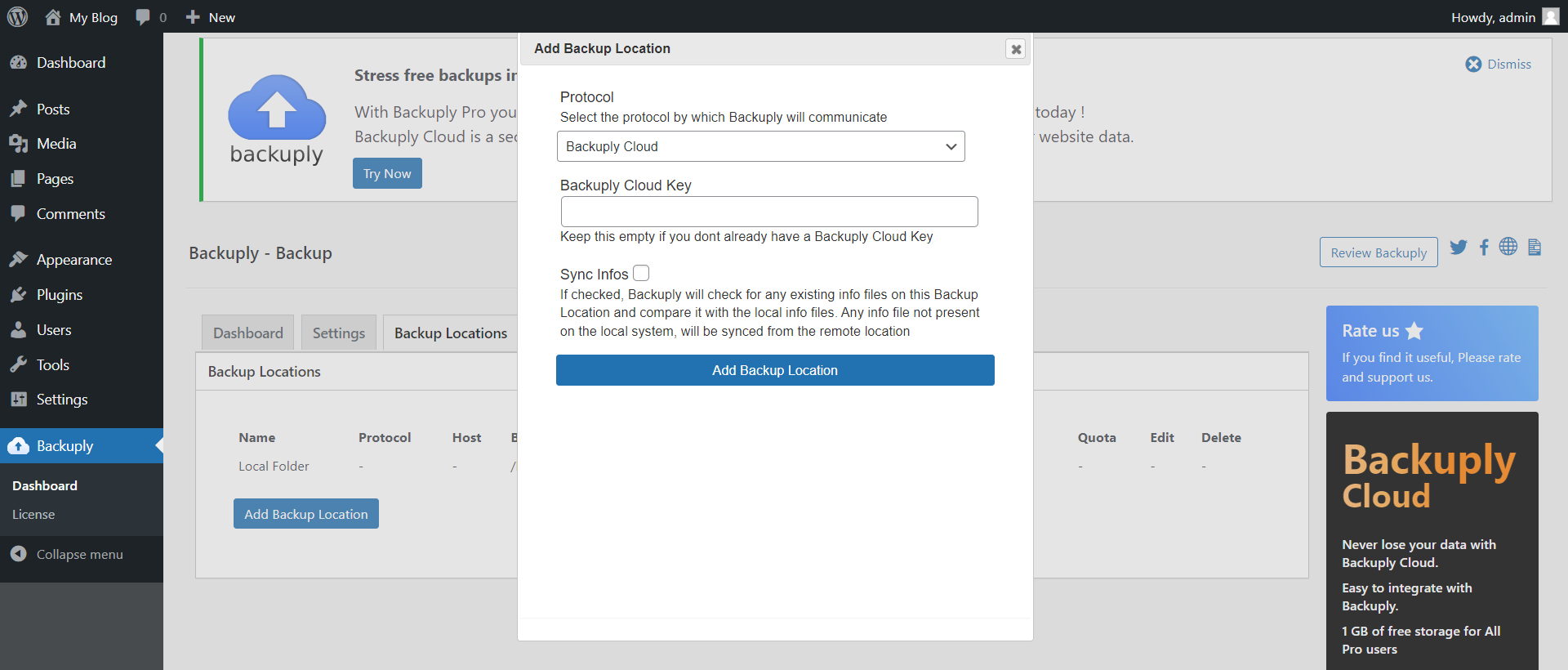Open Backuply Twitter icon
1568x670 pixels.
pos(1459,247)
